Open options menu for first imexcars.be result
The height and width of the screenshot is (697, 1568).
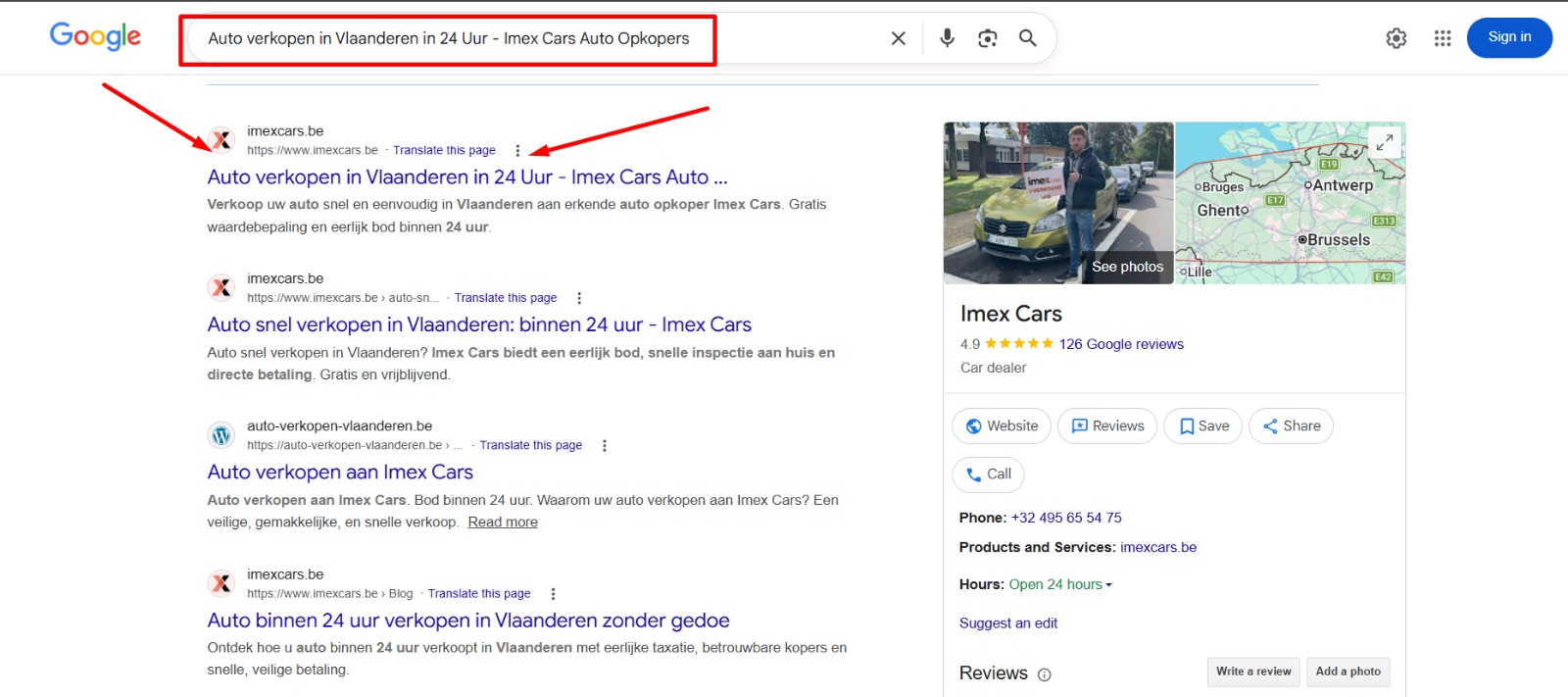point(517,151)
